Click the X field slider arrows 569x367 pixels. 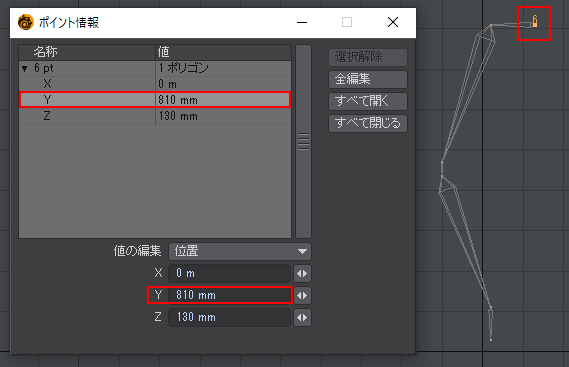coord(302,273)
